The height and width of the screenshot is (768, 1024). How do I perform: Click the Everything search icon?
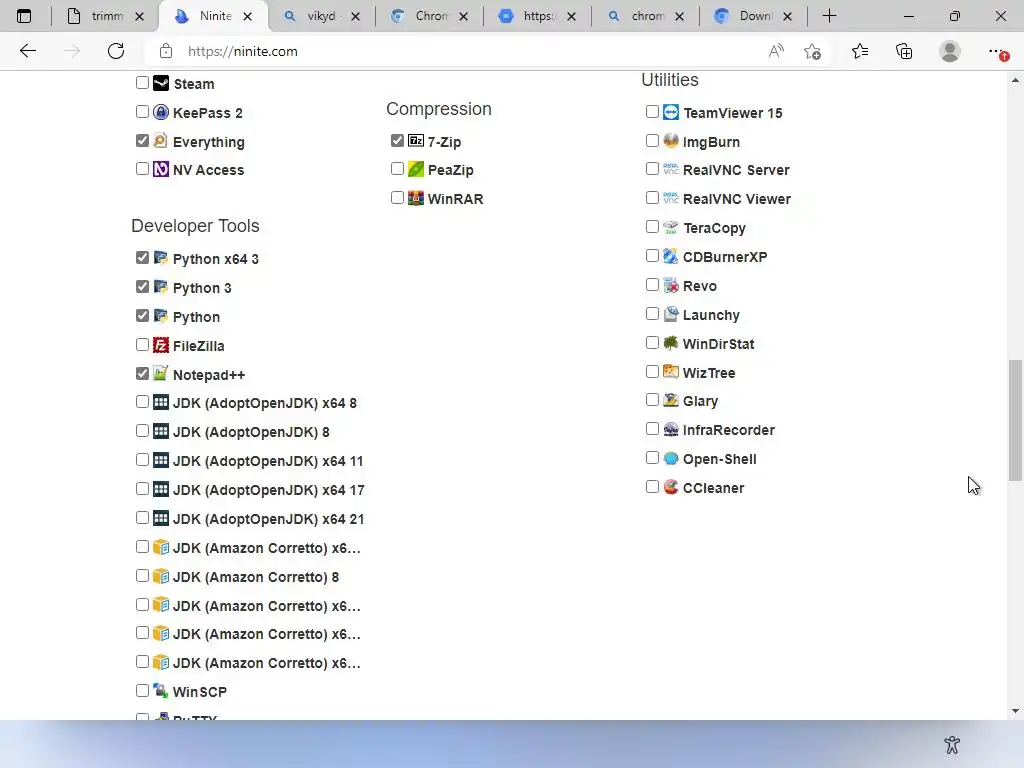tap(161, 141)
